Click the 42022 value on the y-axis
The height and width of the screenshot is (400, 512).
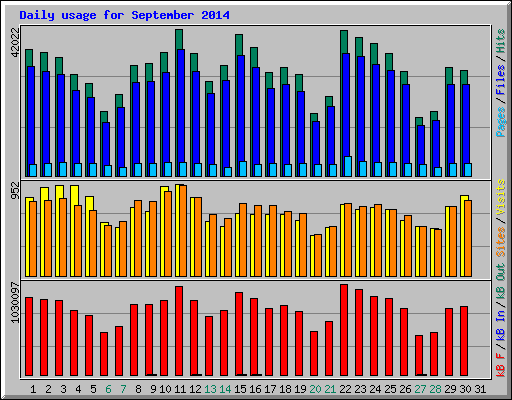pyautogui.click(x=15, y=42)
